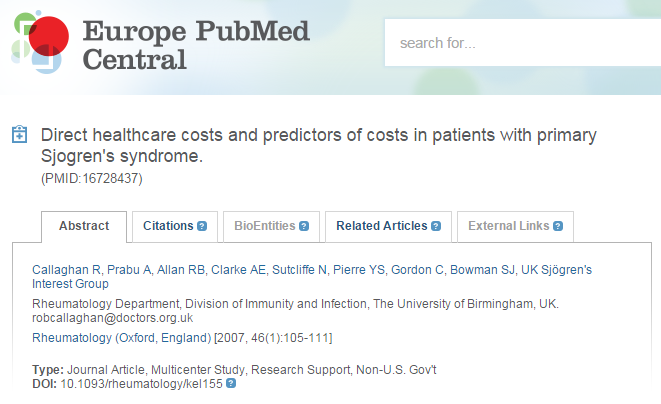The width and height of the screenshot is (661, 404).
Task: Open help icon next to External Links
Action: tap(558, 226)
